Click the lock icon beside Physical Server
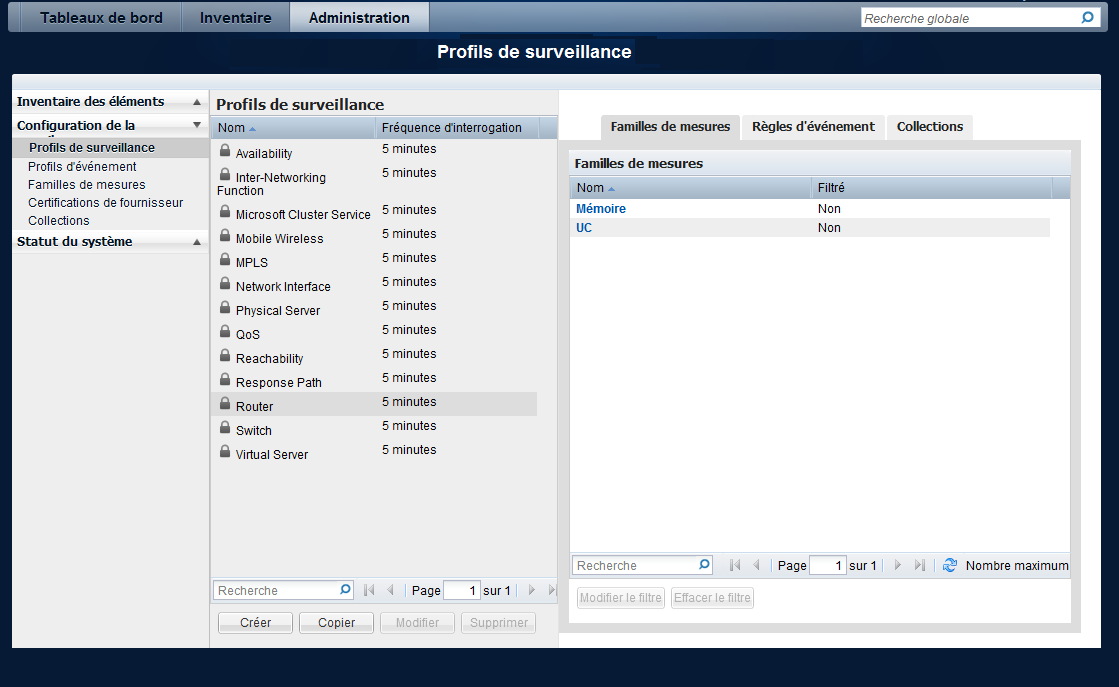Image resolution: width=1119 pixels, height=687 pixels. click(x=225, y=307)
